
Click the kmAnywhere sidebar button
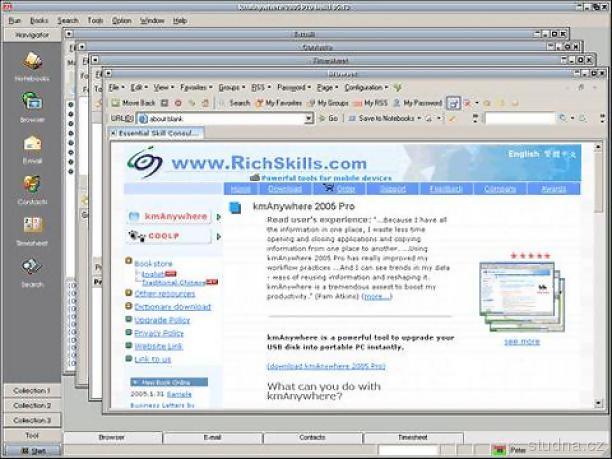(x=169, y=216)
